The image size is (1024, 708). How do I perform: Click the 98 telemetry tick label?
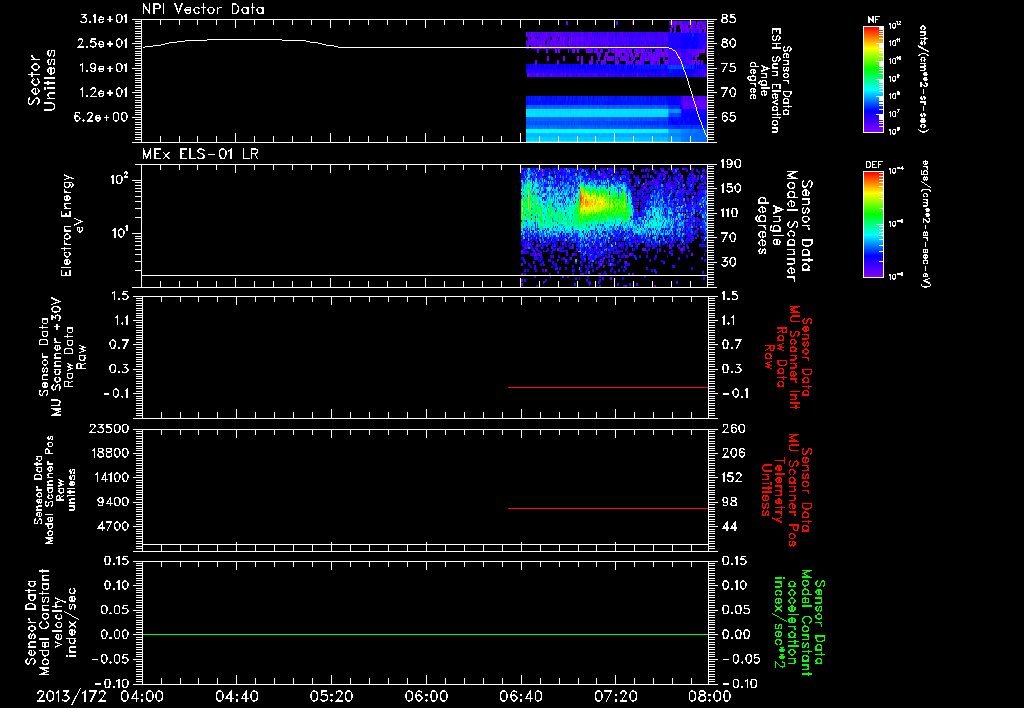click(729, 502)
